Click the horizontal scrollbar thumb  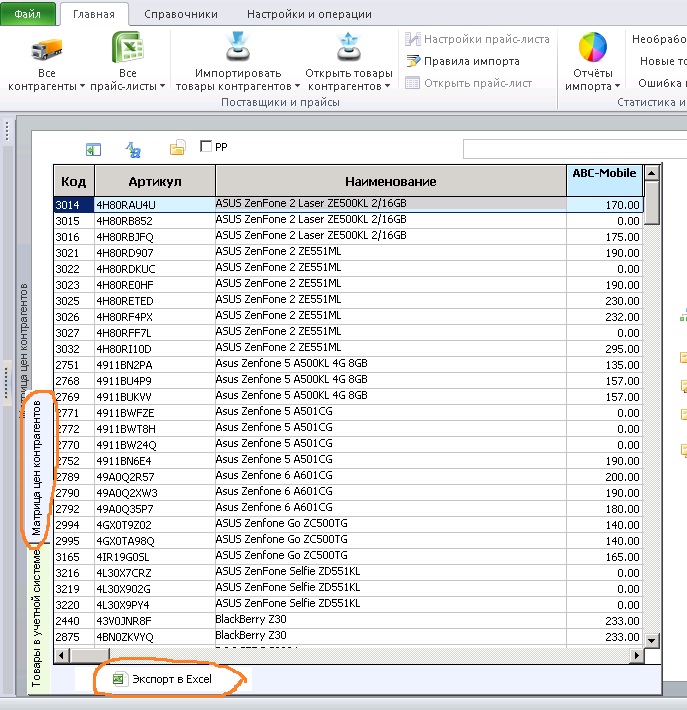[90, 655]
